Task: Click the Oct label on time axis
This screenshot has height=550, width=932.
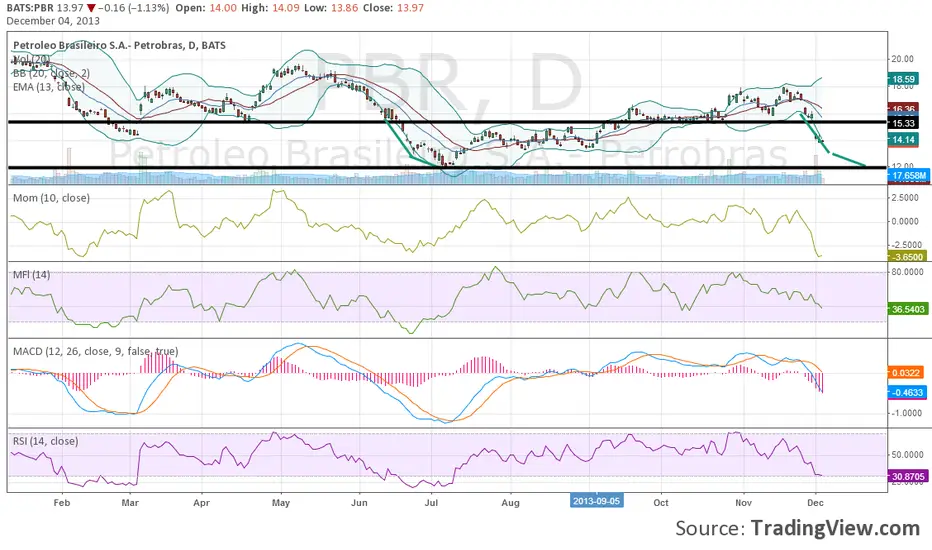Action: click(661, 502)
